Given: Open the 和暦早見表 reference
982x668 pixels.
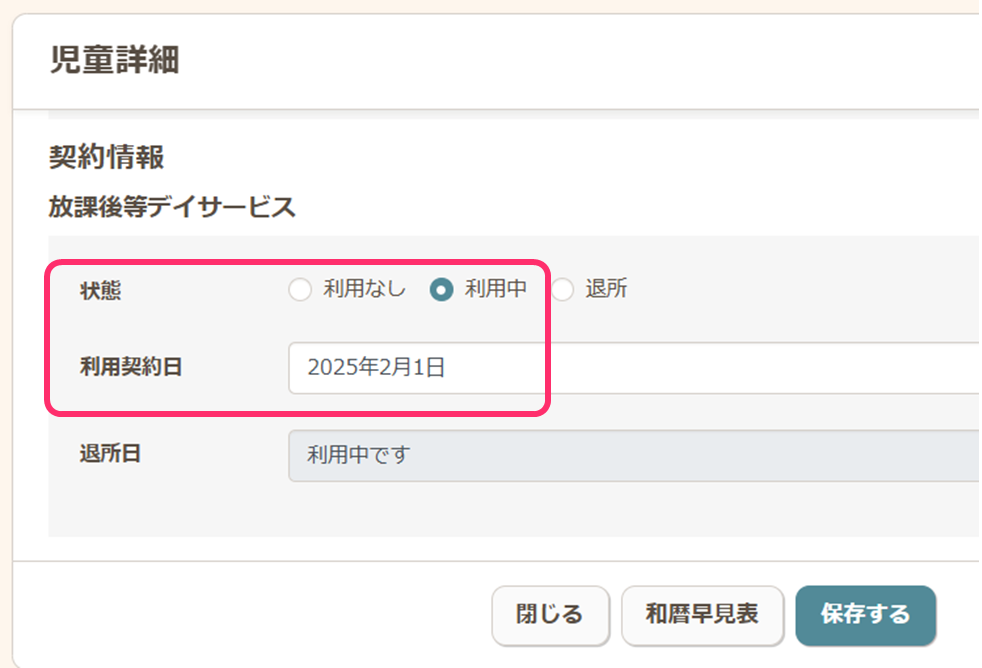Looking at the screenshot, I should click(x=702, y=614).
